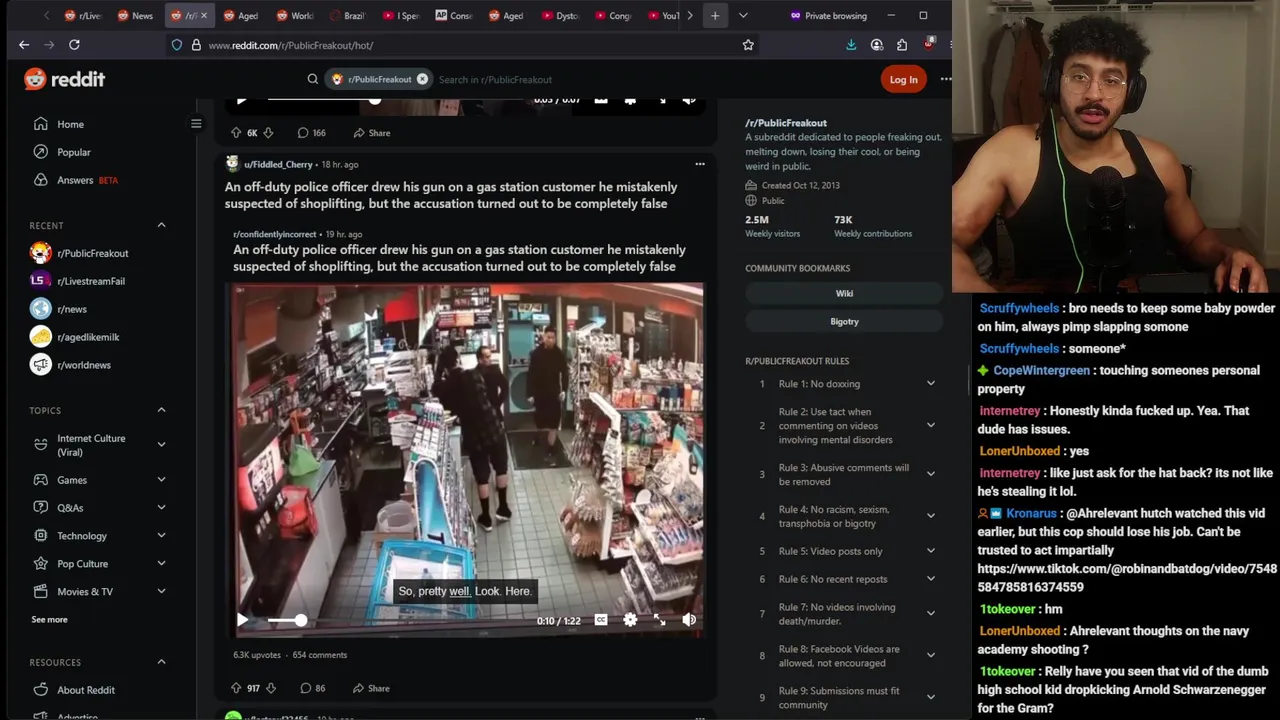The width and height of the screenshot is (1280, 720).
Task: Expand the Q&As topic
Action: (161, 508)
